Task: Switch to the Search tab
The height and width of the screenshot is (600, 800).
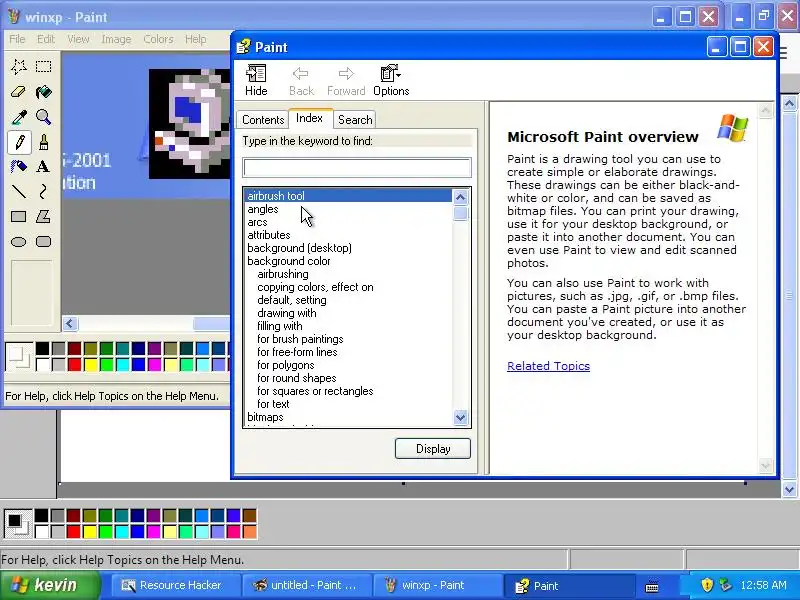Action: (x=355, y=120)
